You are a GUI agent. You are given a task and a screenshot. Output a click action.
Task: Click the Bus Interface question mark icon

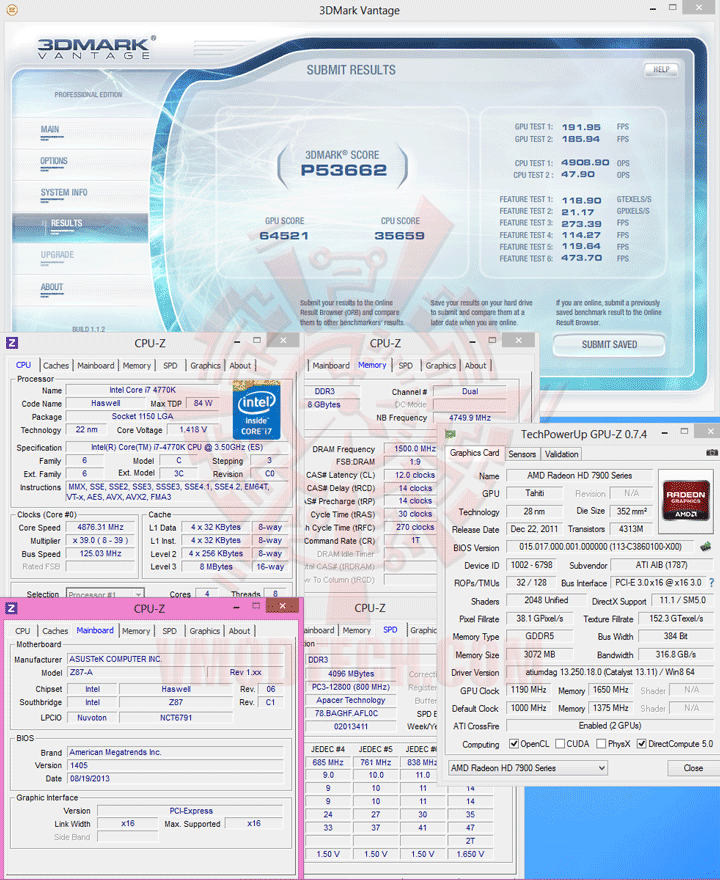coord(712,583)
